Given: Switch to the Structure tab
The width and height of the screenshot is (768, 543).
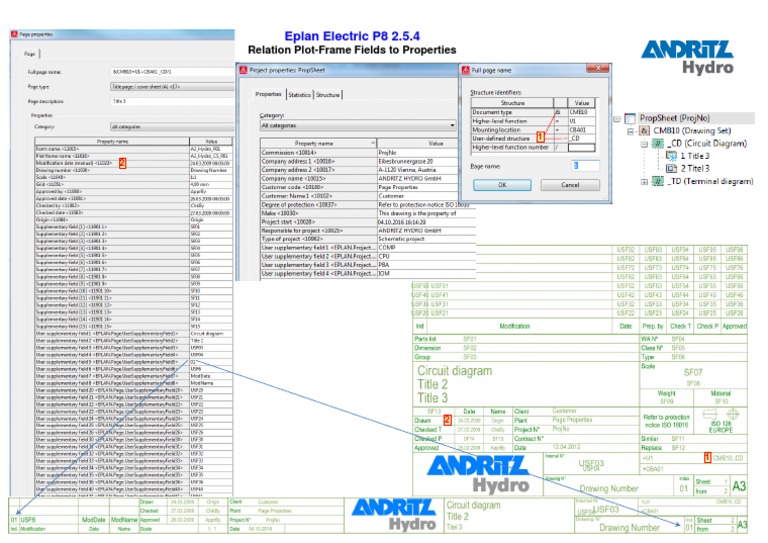Looking at the screenshot, I should point(328,95).
